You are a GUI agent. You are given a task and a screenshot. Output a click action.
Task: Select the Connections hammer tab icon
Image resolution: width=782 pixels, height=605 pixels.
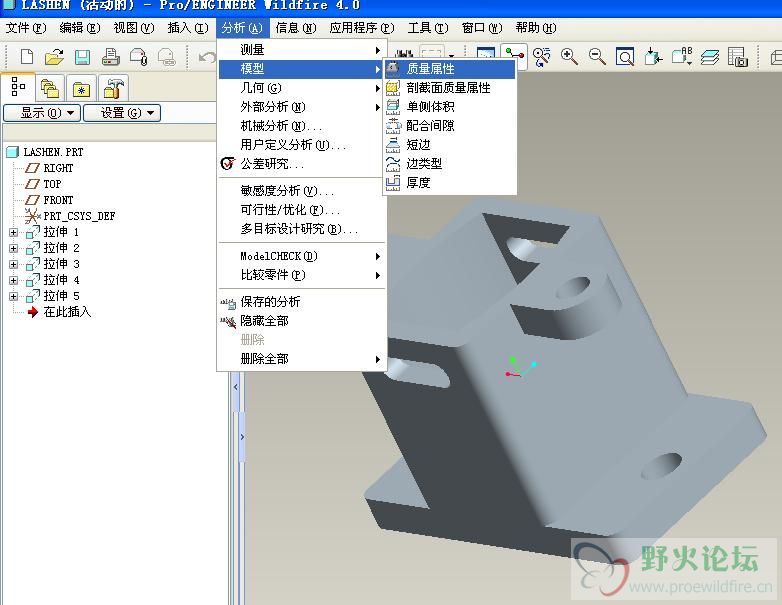click(113, 89)
